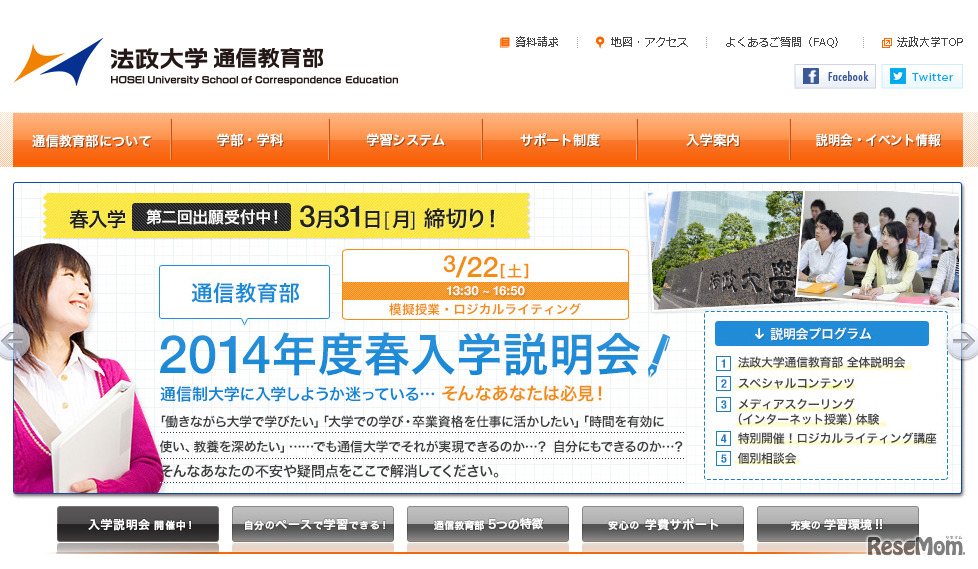
Task: Open 学習システム menu
Action: click(x=405, y=141)
